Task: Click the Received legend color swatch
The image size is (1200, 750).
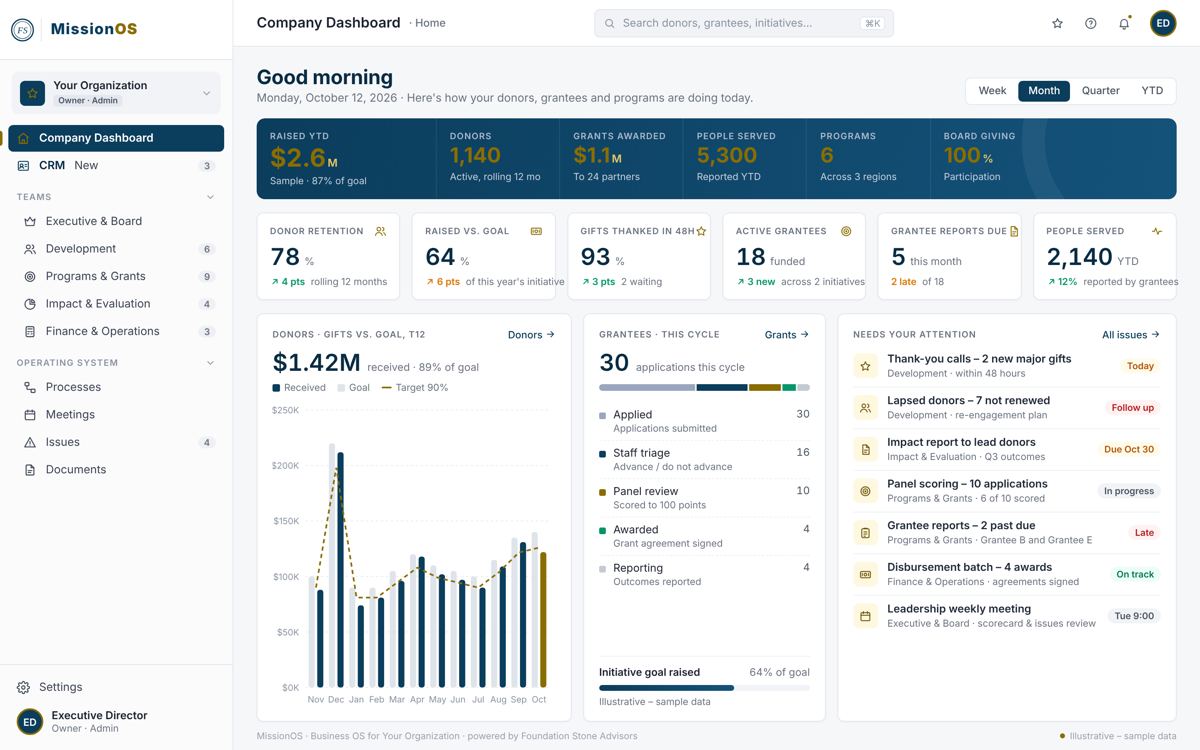Action: [x=276, y=388]
